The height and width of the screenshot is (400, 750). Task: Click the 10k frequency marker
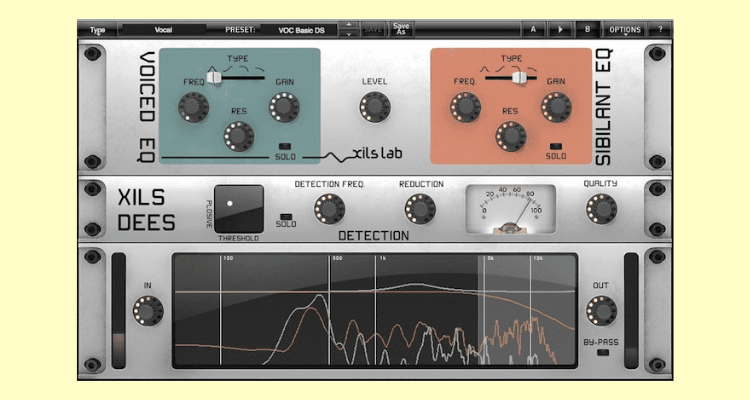pyautogui.click(x=538, y=258)
